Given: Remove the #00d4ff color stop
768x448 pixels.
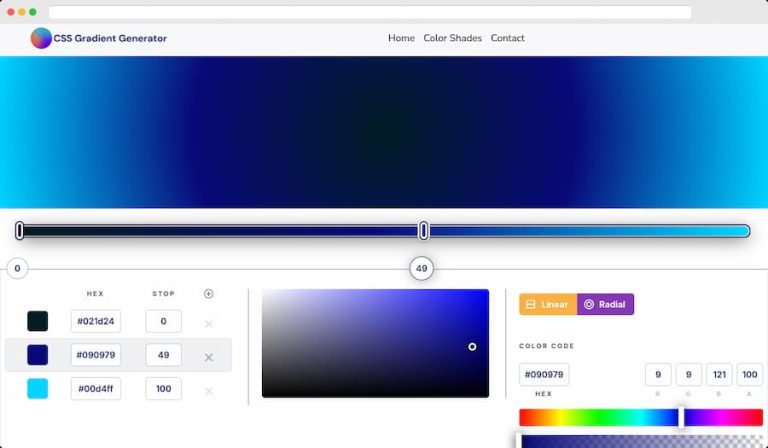Looking at the screenshot, I should pos(209,391).
